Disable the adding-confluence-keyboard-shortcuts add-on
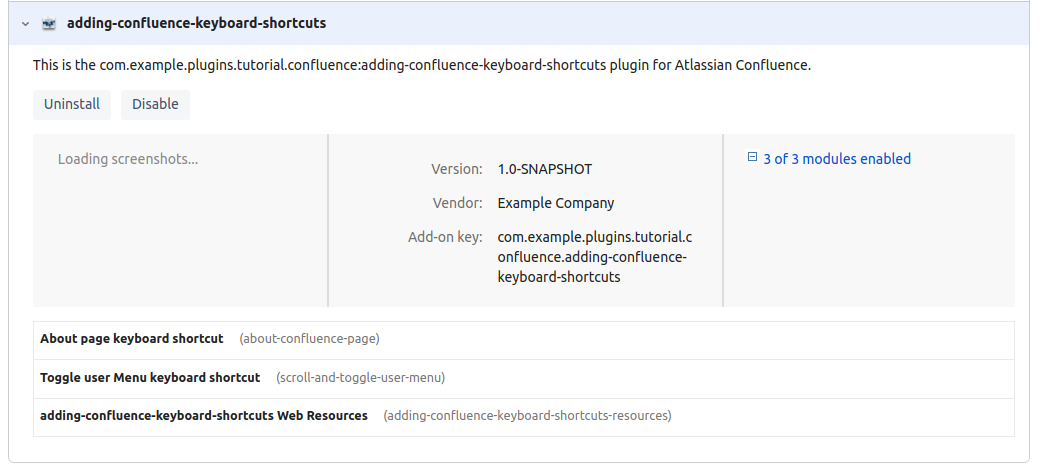This screenshot has width=1043, height=468. point(155,104)
